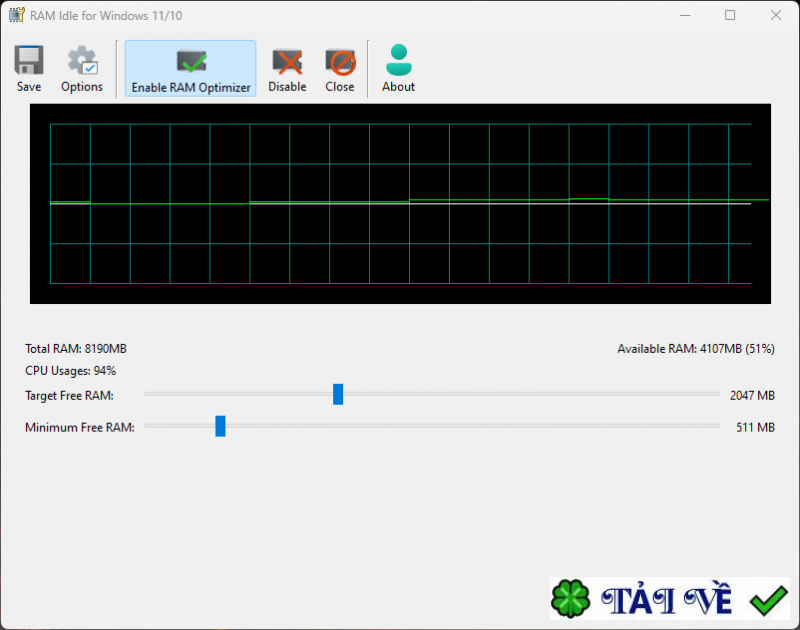Click the RAM usage graph area
Screen dimensions: 800x630
(400, 204)
